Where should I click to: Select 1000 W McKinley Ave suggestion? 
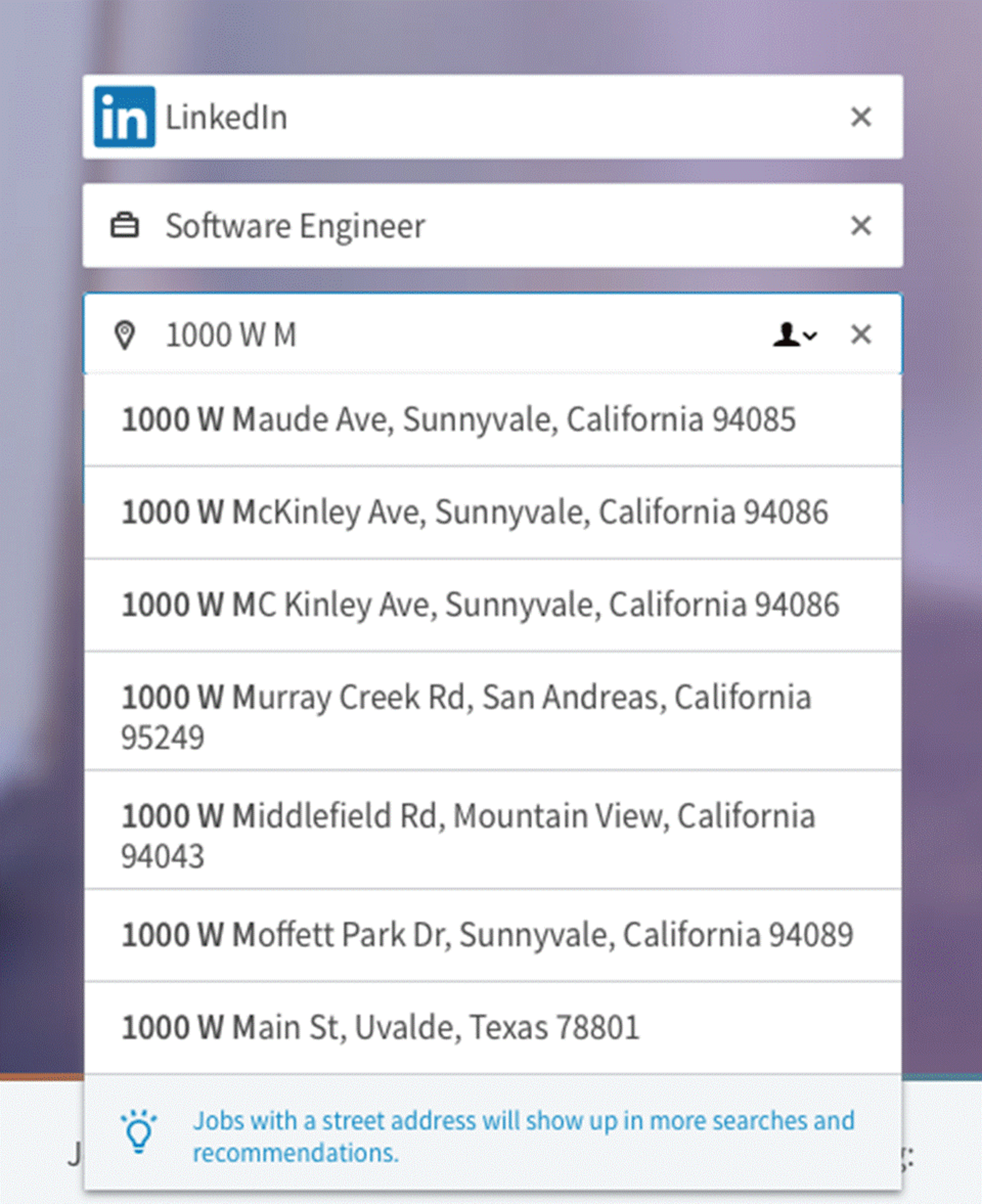click(x=493, y=512)
